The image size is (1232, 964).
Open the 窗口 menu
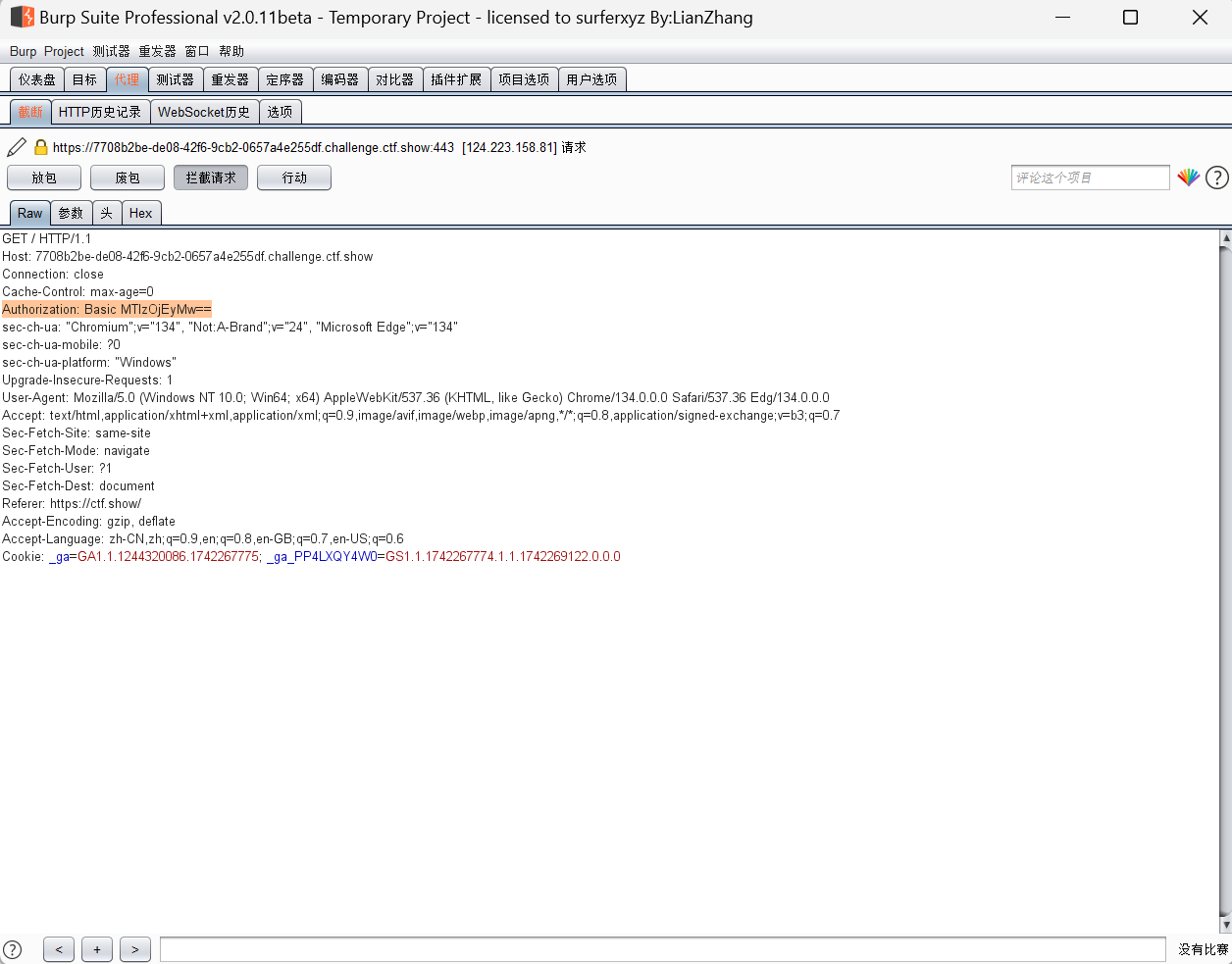197,51
